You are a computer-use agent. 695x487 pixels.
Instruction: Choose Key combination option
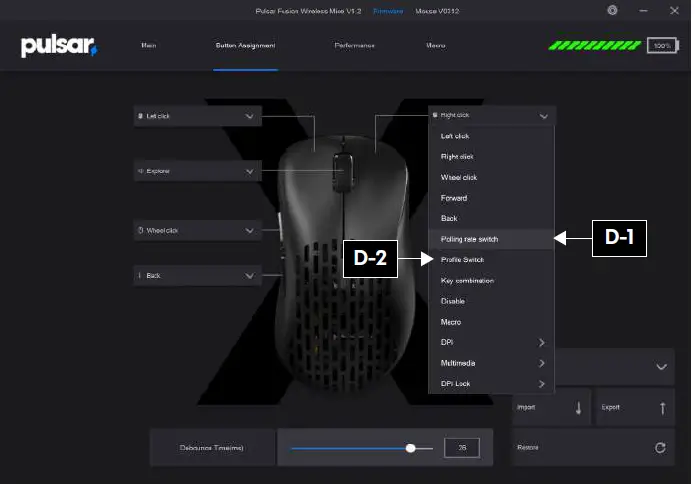493,282
